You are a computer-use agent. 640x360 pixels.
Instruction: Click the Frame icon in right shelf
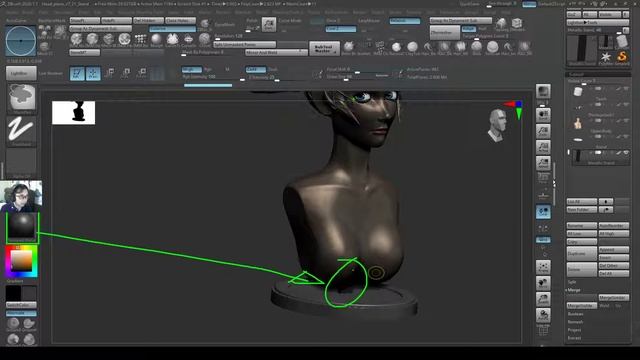pos(543,267)
